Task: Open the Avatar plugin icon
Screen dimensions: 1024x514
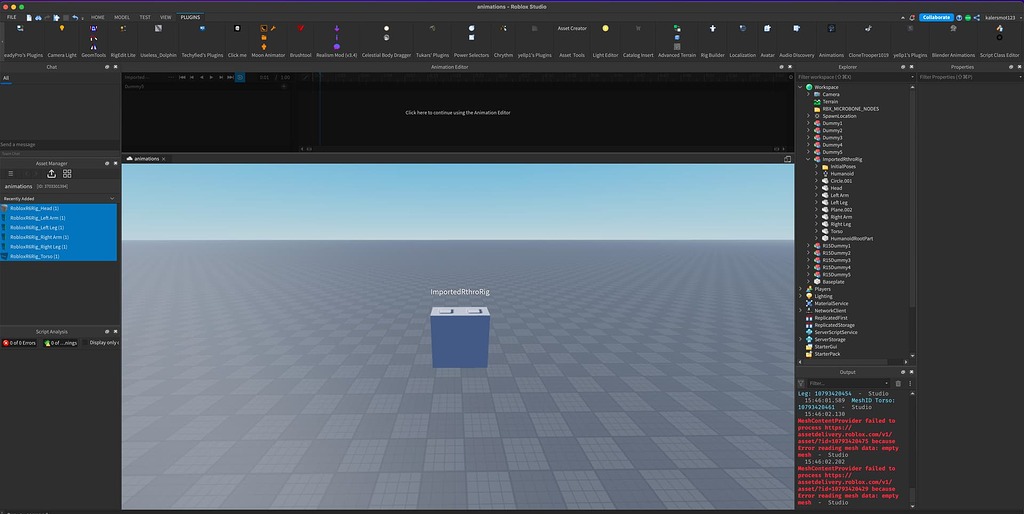Action: tap(767, 28)
